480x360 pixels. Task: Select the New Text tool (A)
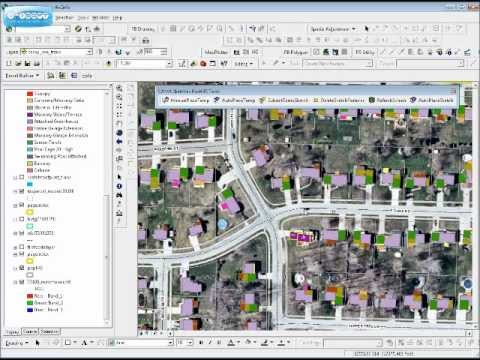(84, 342)
